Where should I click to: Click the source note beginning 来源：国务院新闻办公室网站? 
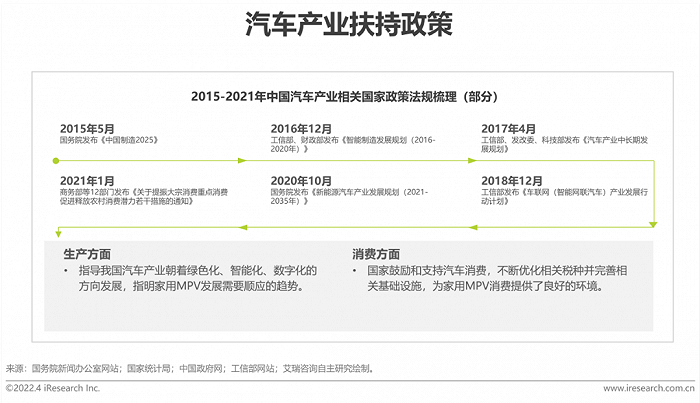(190, 368)
